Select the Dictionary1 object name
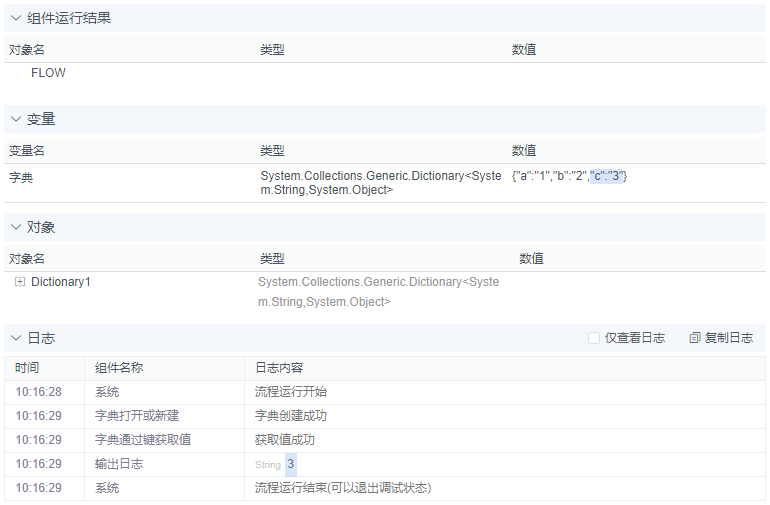Viewport: 770px width, 505px height. (x=61, y=281)
